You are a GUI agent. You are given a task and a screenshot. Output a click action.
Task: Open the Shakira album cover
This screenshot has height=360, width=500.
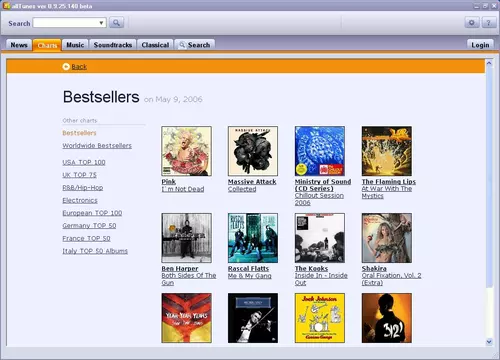pos(387,238)
